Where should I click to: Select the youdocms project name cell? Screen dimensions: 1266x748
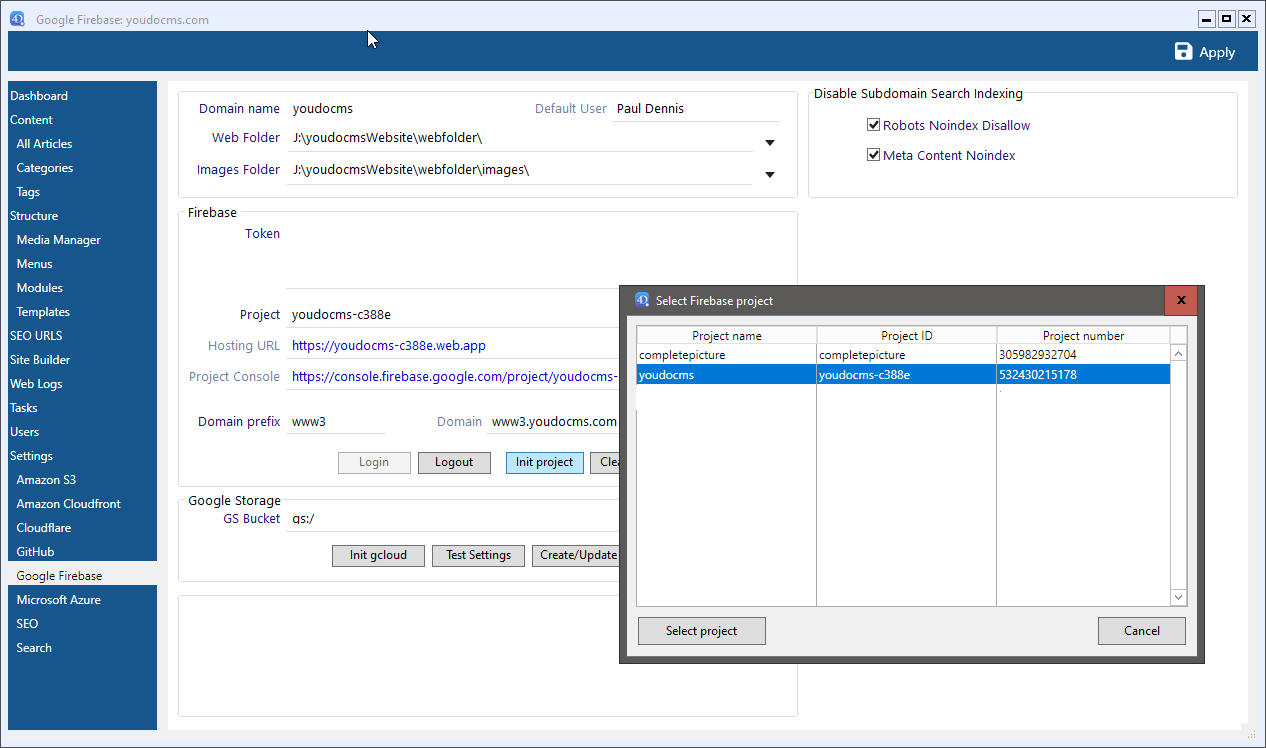click(727, 375)
